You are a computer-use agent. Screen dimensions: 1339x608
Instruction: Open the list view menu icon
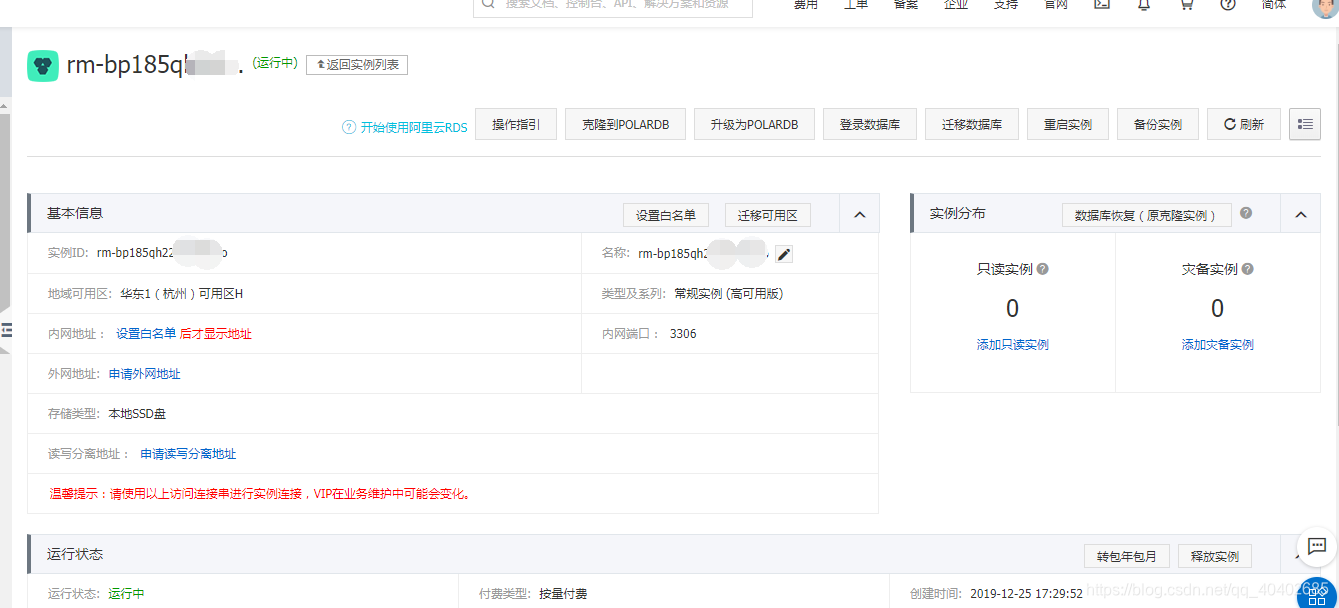tap(1305, 124)
